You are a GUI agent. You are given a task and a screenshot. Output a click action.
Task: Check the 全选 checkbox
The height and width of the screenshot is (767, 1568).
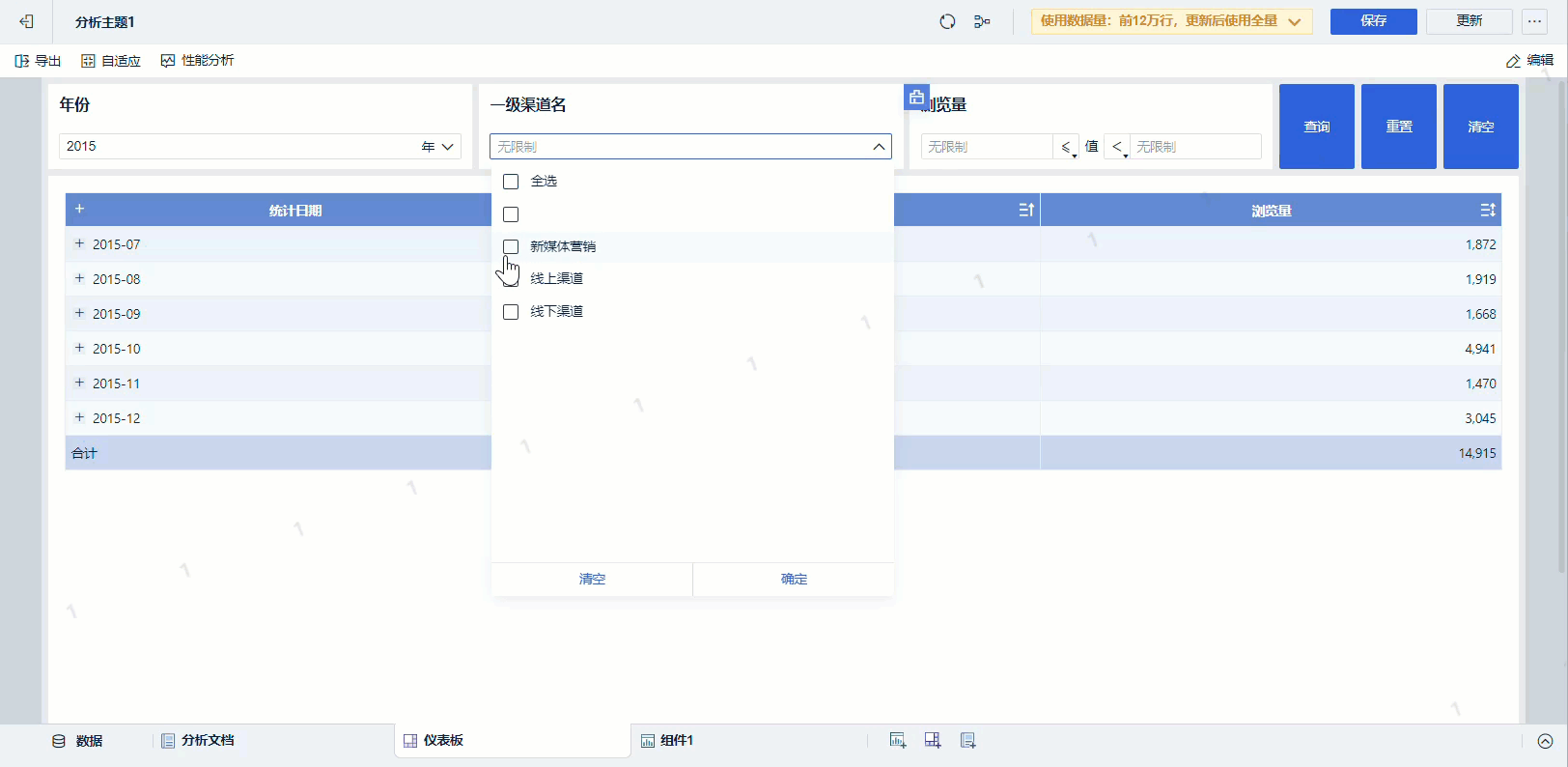[511, 182]
